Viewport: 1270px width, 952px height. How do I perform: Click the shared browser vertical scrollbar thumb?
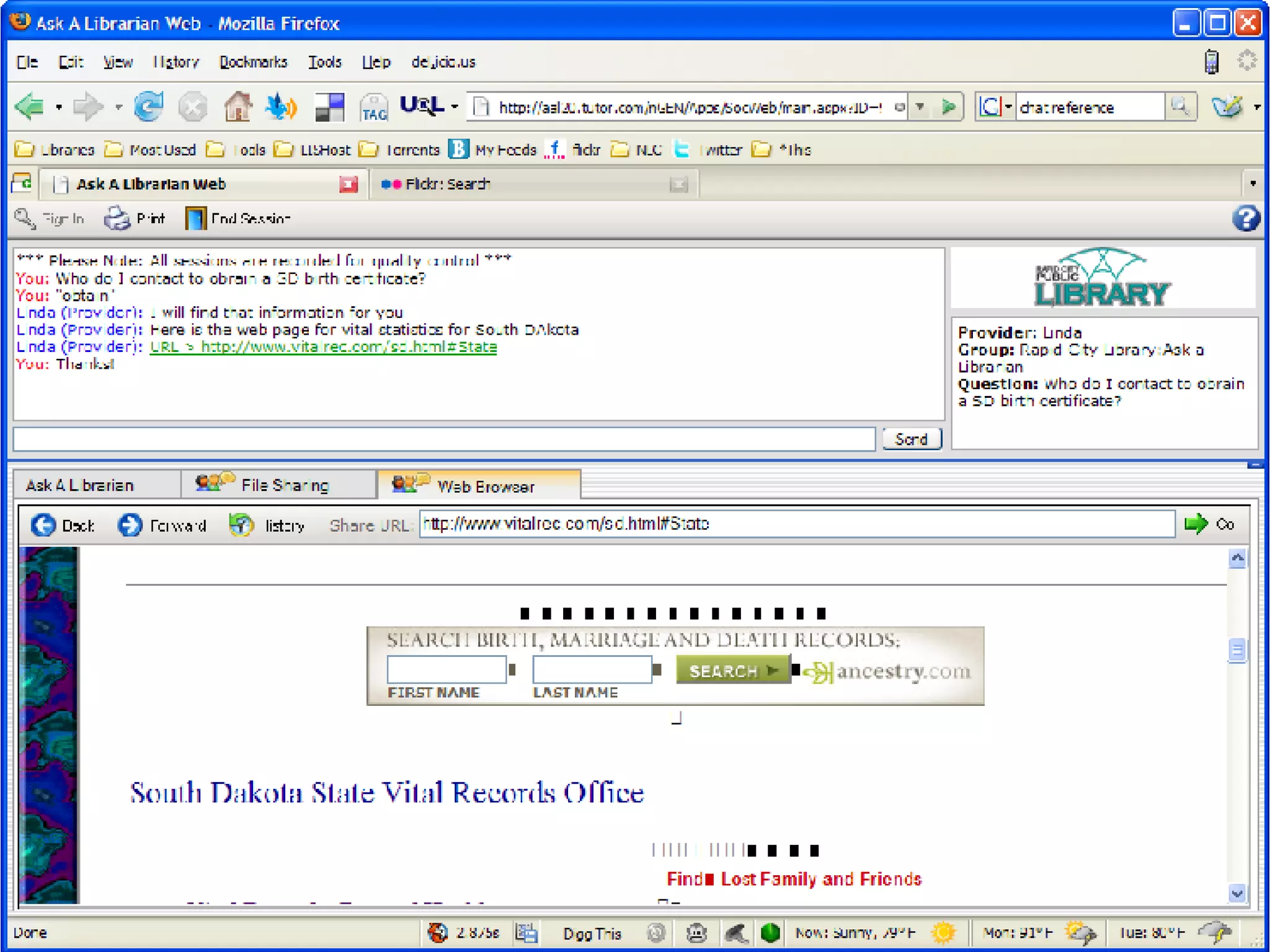pyautogui.click(x=1237, y=650)
